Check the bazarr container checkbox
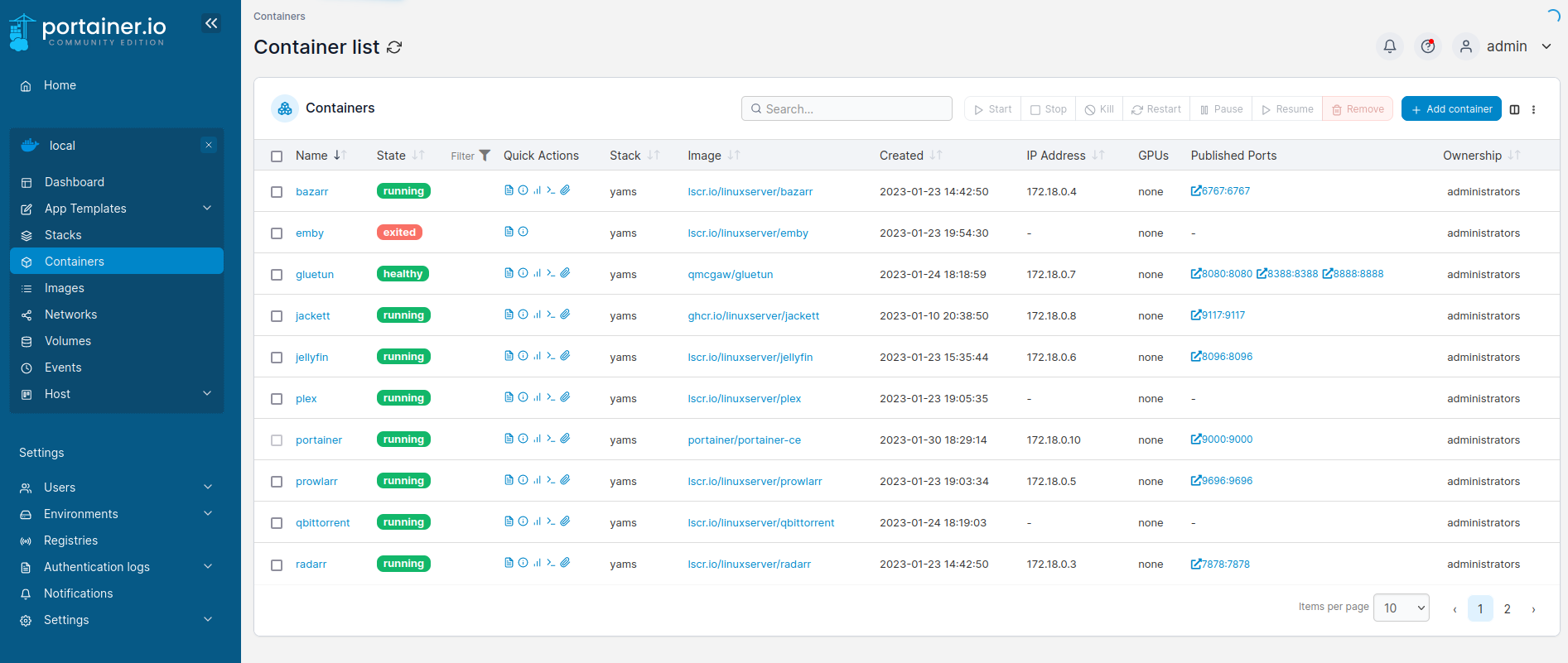 (277, 192)
